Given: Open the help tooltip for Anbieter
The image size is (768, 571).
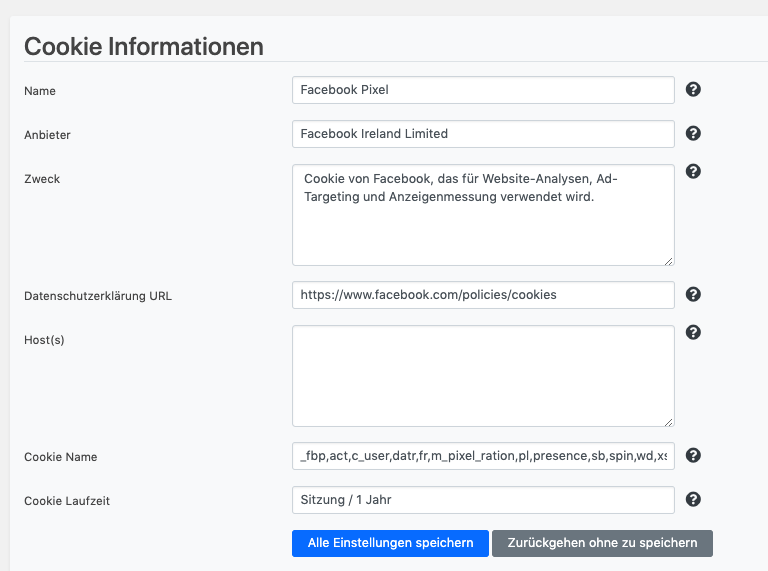Looking at the screenshot, I should pyautogui.click(x=693, y=134).
